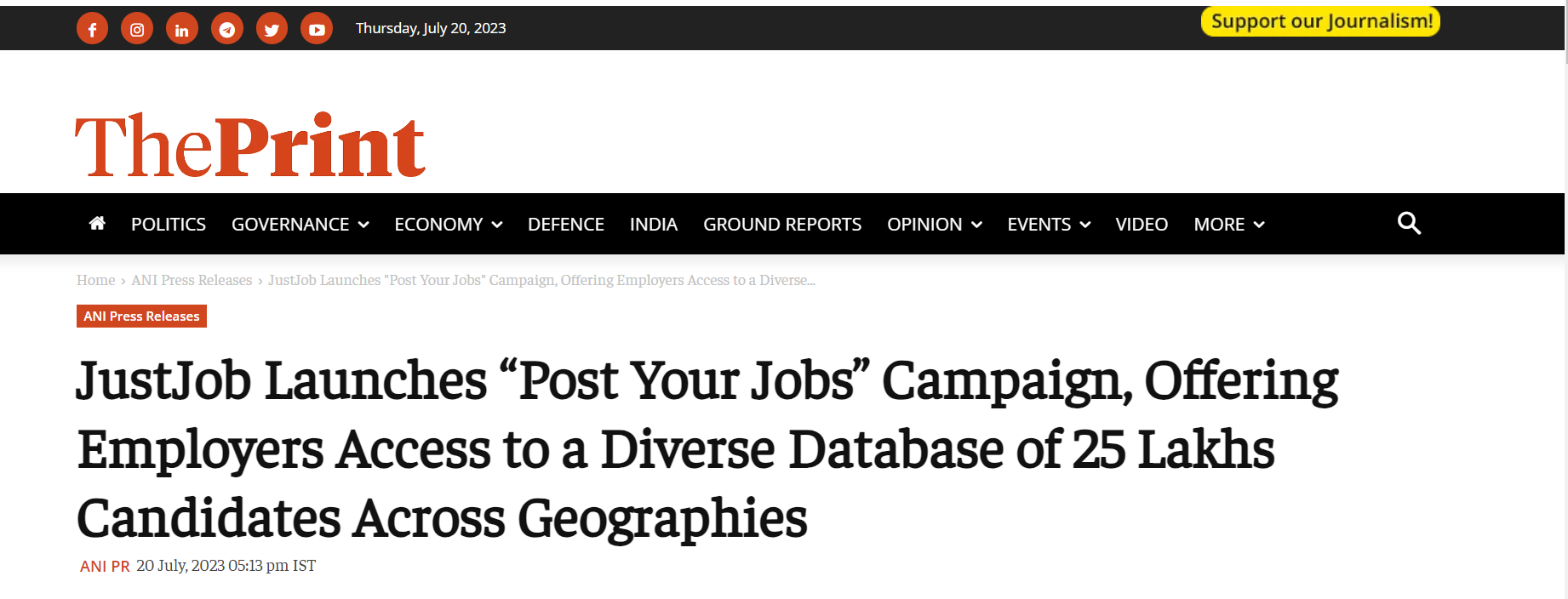The image size is (1568, 599).
Task: Open the Instagram social icon
Action: click(137, 29)
